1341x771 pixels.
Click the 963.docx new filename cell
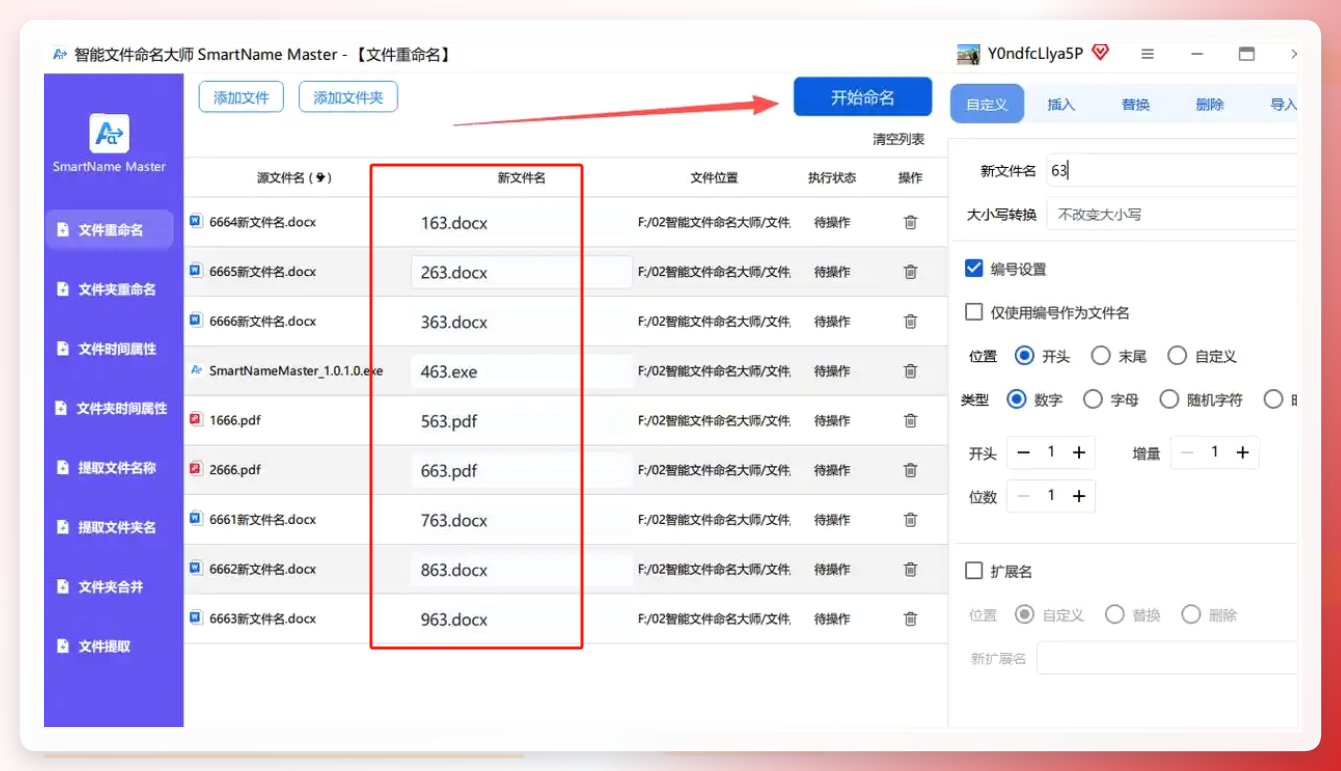tap(521, 619)
